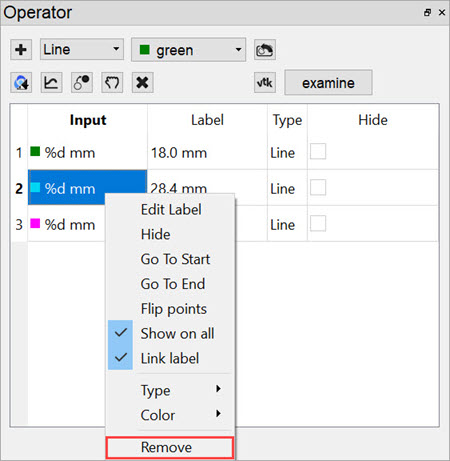
Task: Click the line-graph profile icon
Action: 51,82
